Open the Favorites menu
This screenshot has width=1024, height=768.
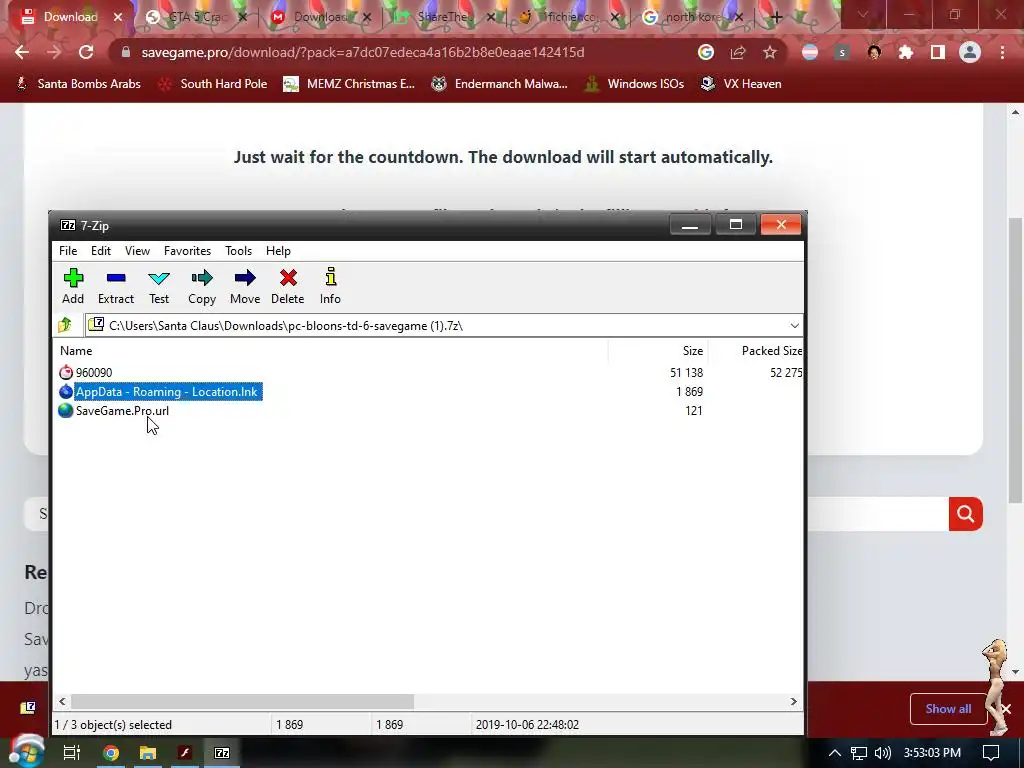coord(187,251)
